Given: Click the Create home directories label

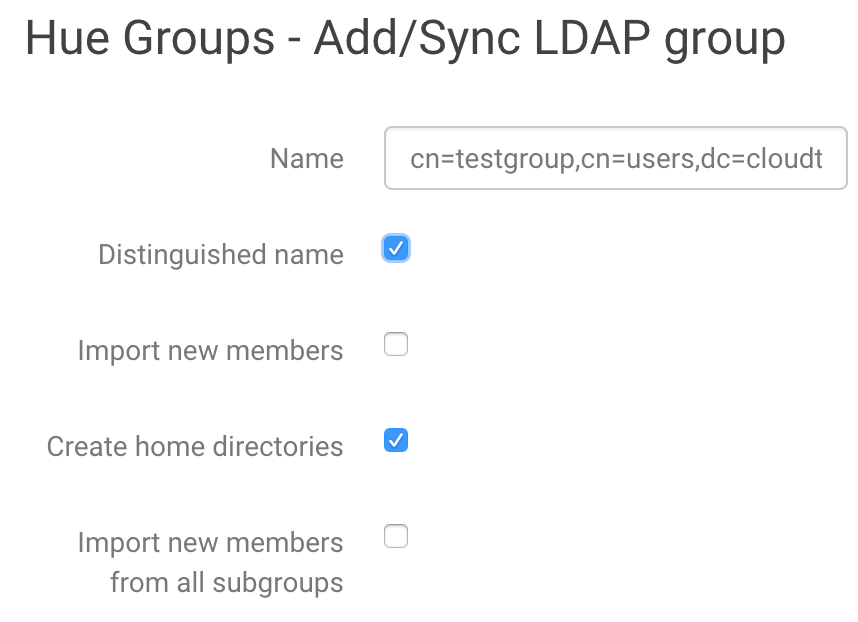Looking at the screenshot, I should pos(195,446).
